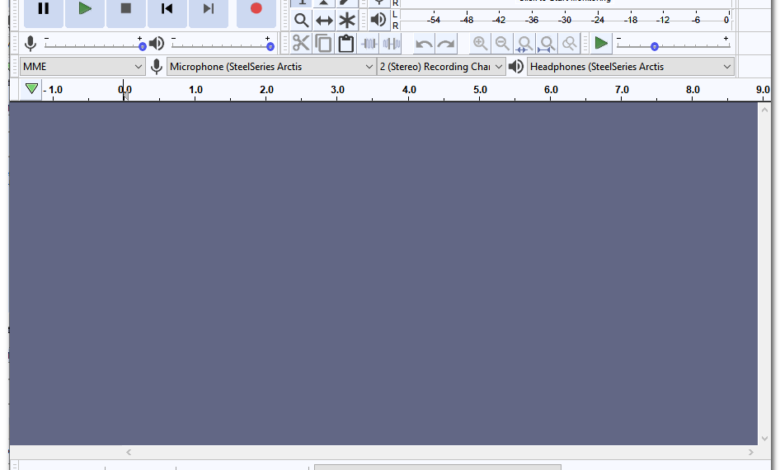Click the vertical scrollbar up arrow
Screen dimensions: 780x470
coord(764,110)
